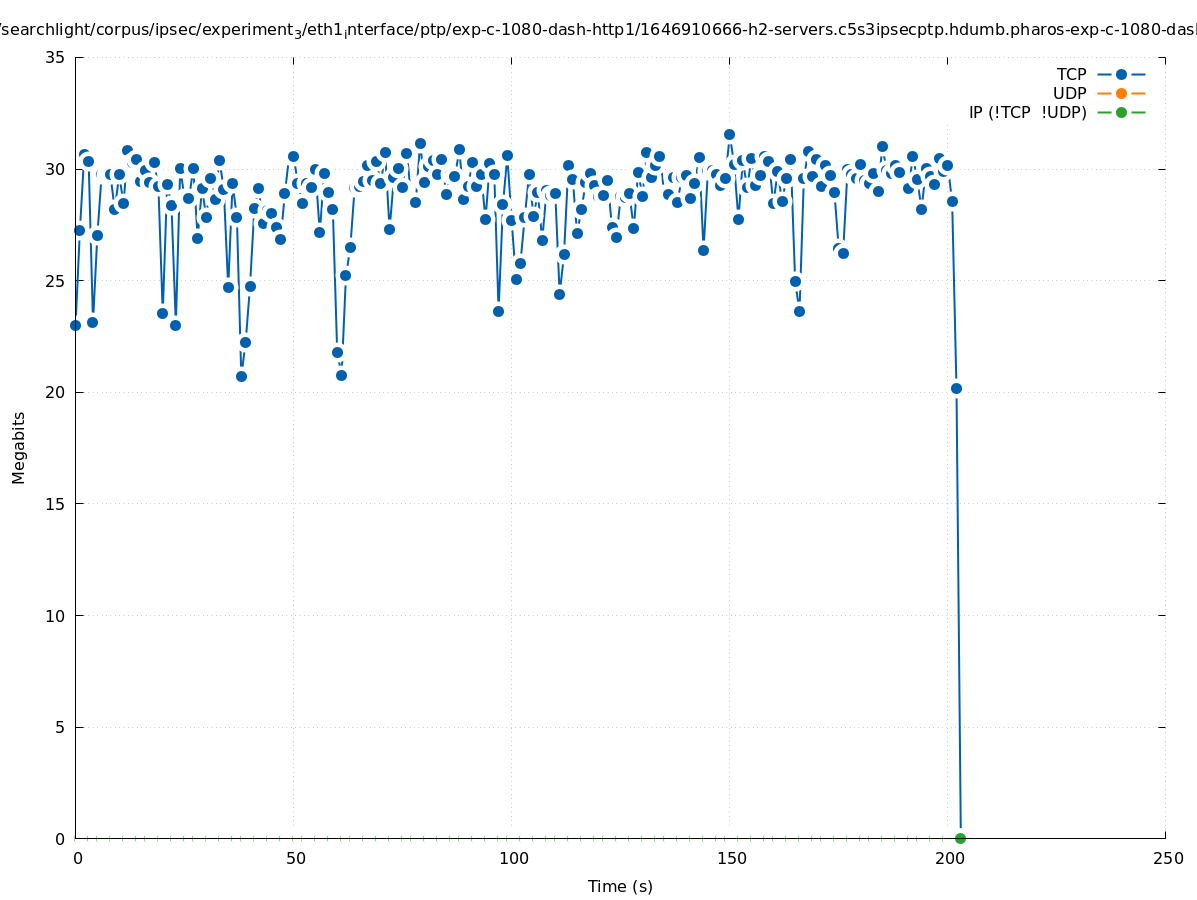Click the 100 tick label on x-axis

pos(513,858)
